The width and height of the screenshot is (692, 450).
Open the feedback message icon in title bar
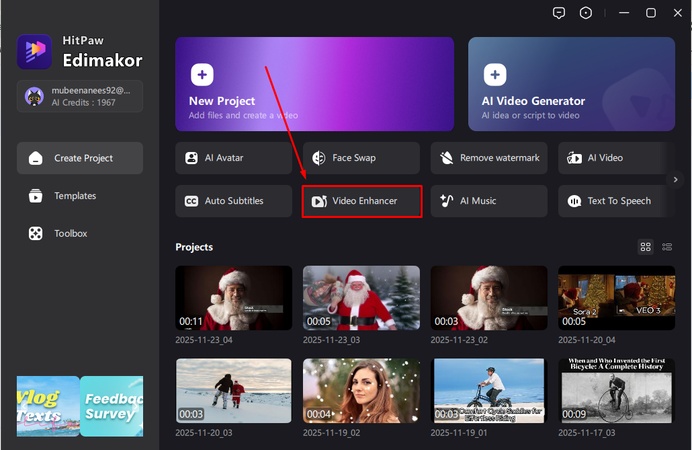tap(558, 13)
